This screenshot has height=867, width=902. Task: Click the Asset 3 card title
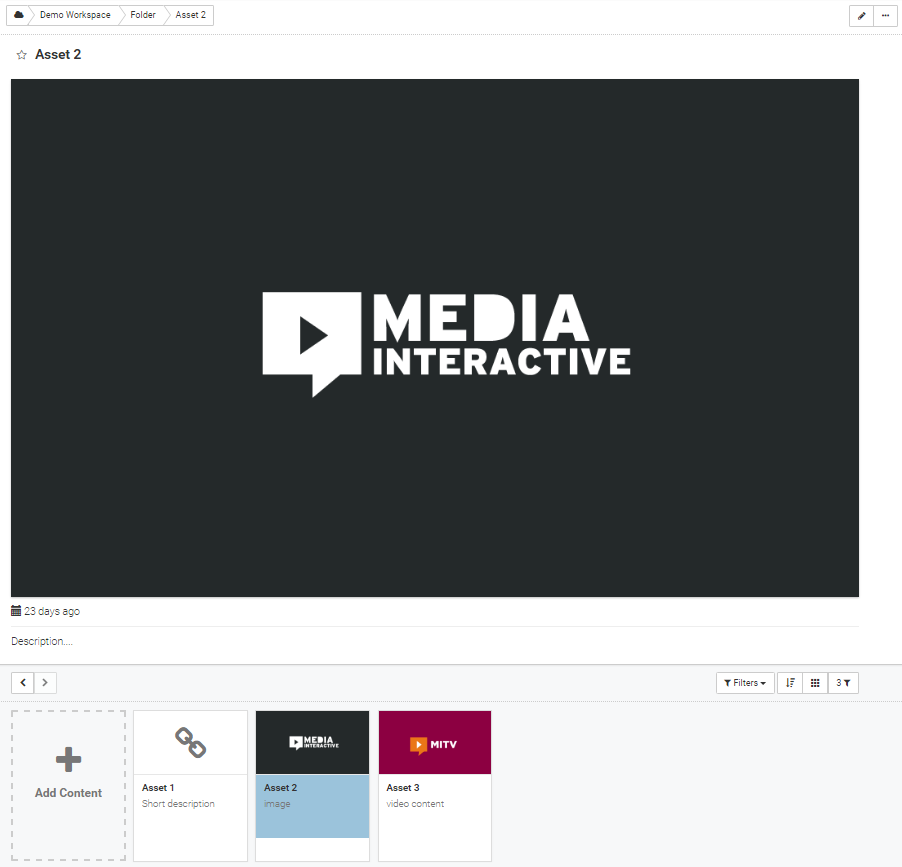coord(403,788)
